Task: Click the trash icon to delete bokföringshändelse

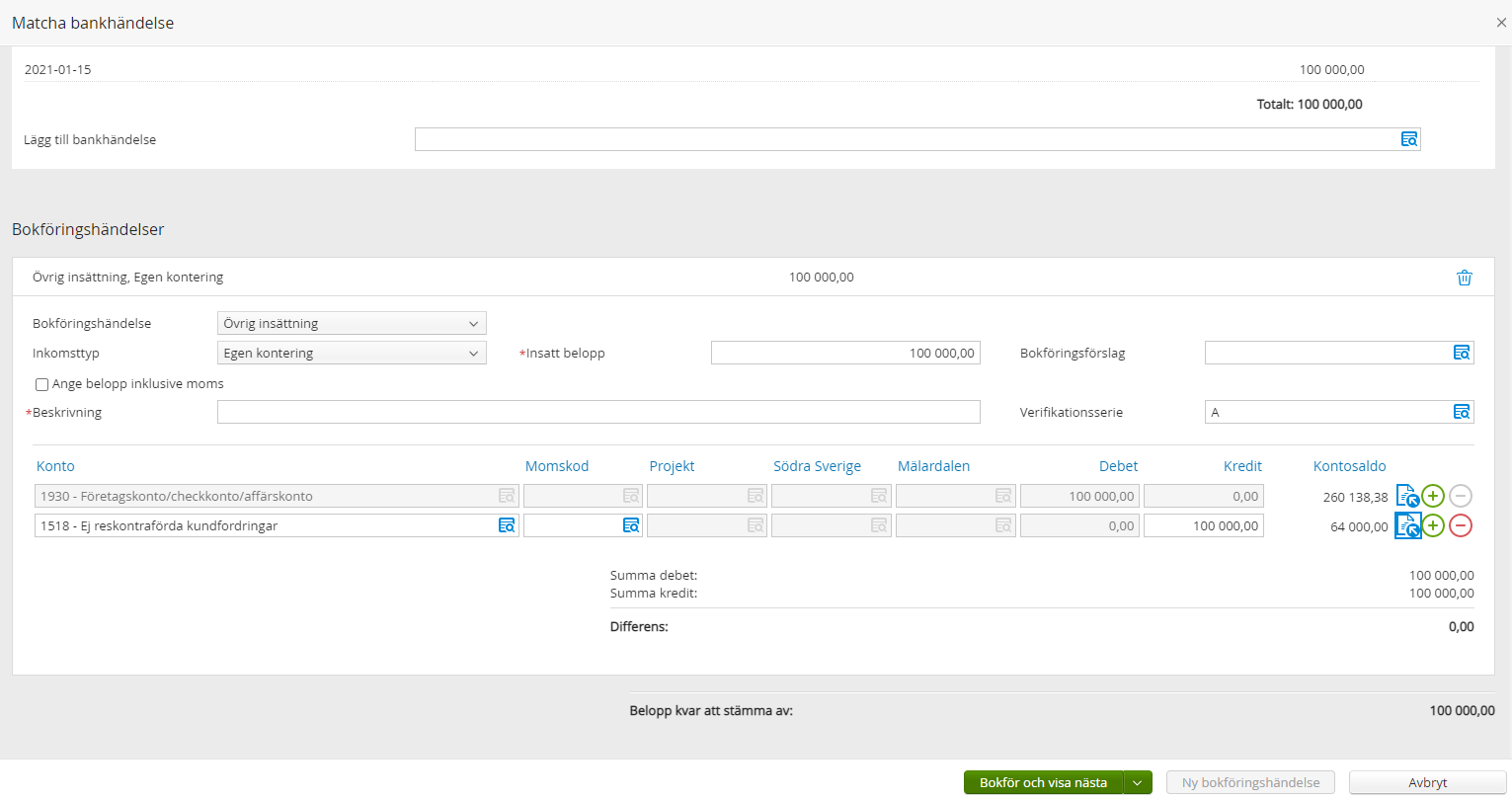Action: pos(1464,278)
